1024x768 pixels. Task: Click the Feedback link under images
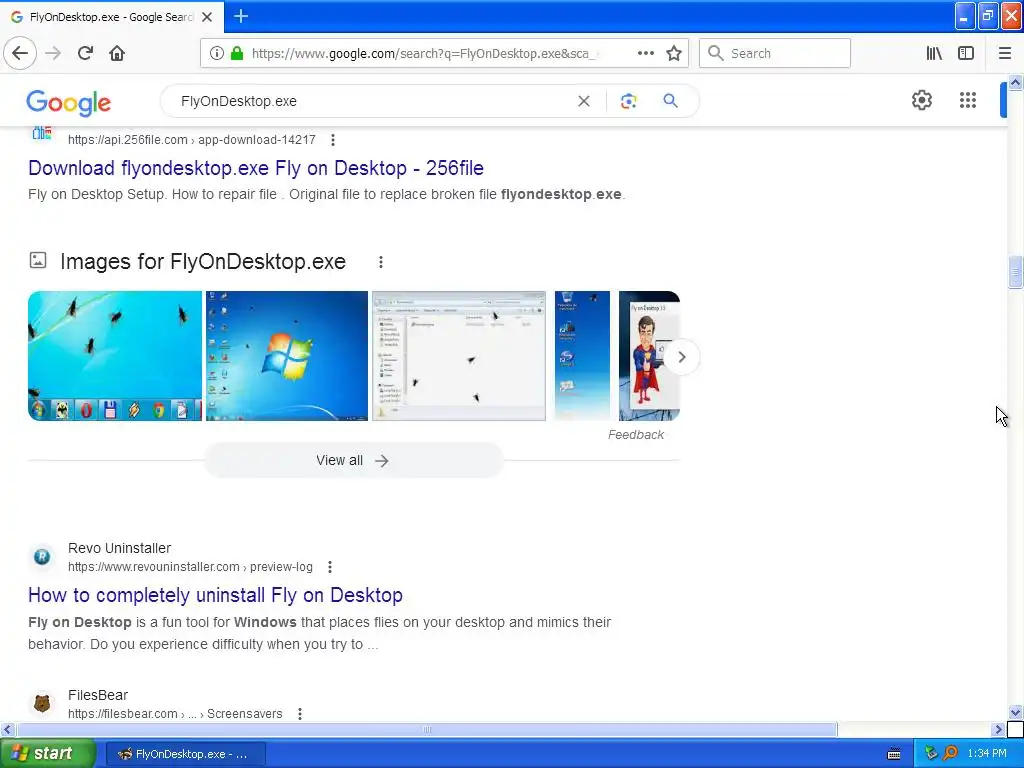(x=635, y=435)
